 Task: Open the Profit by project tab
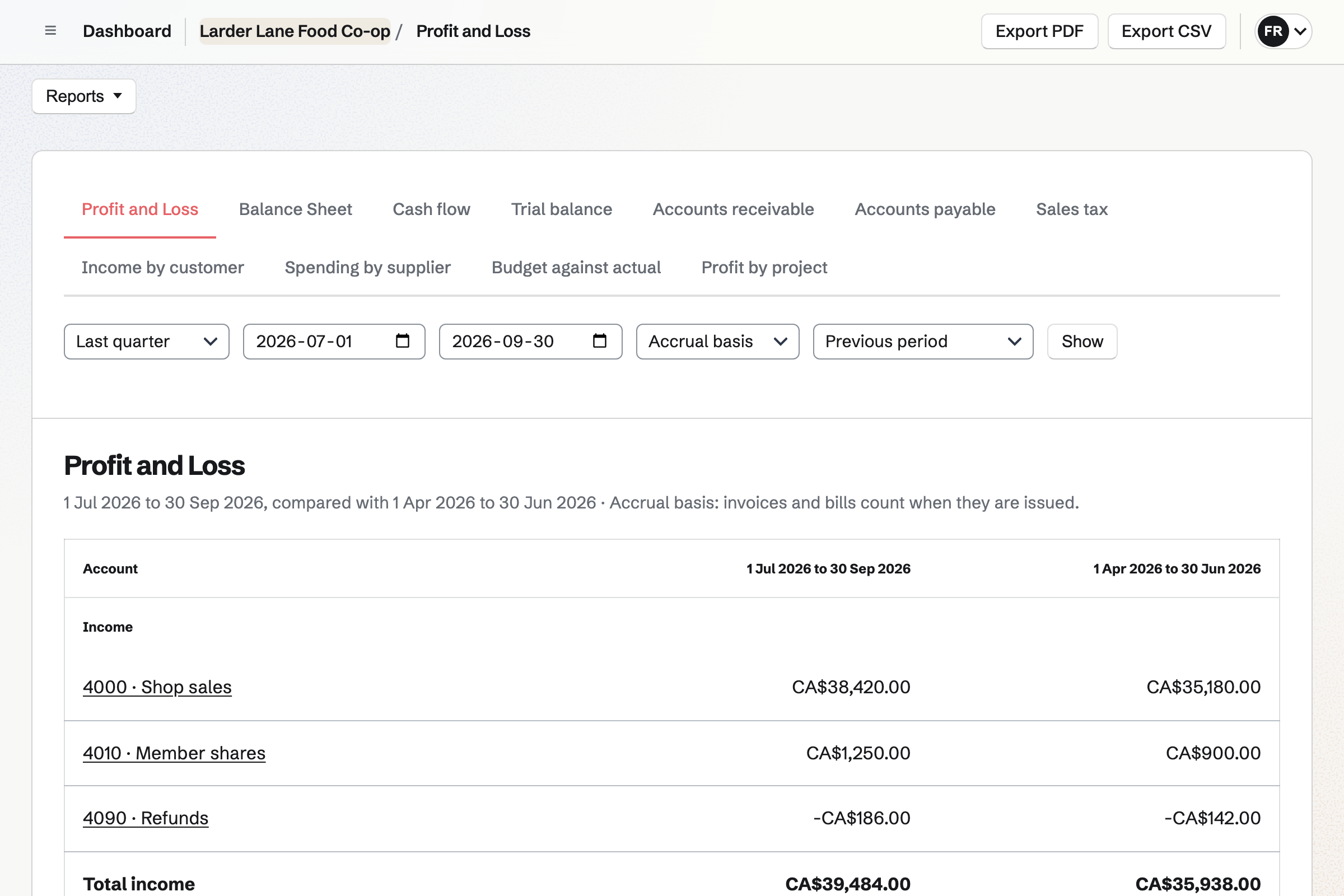coord(764,268)
